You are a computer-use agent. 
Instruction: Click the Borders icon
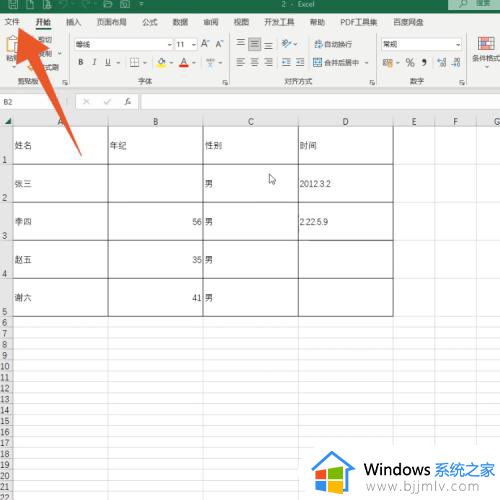134,62
